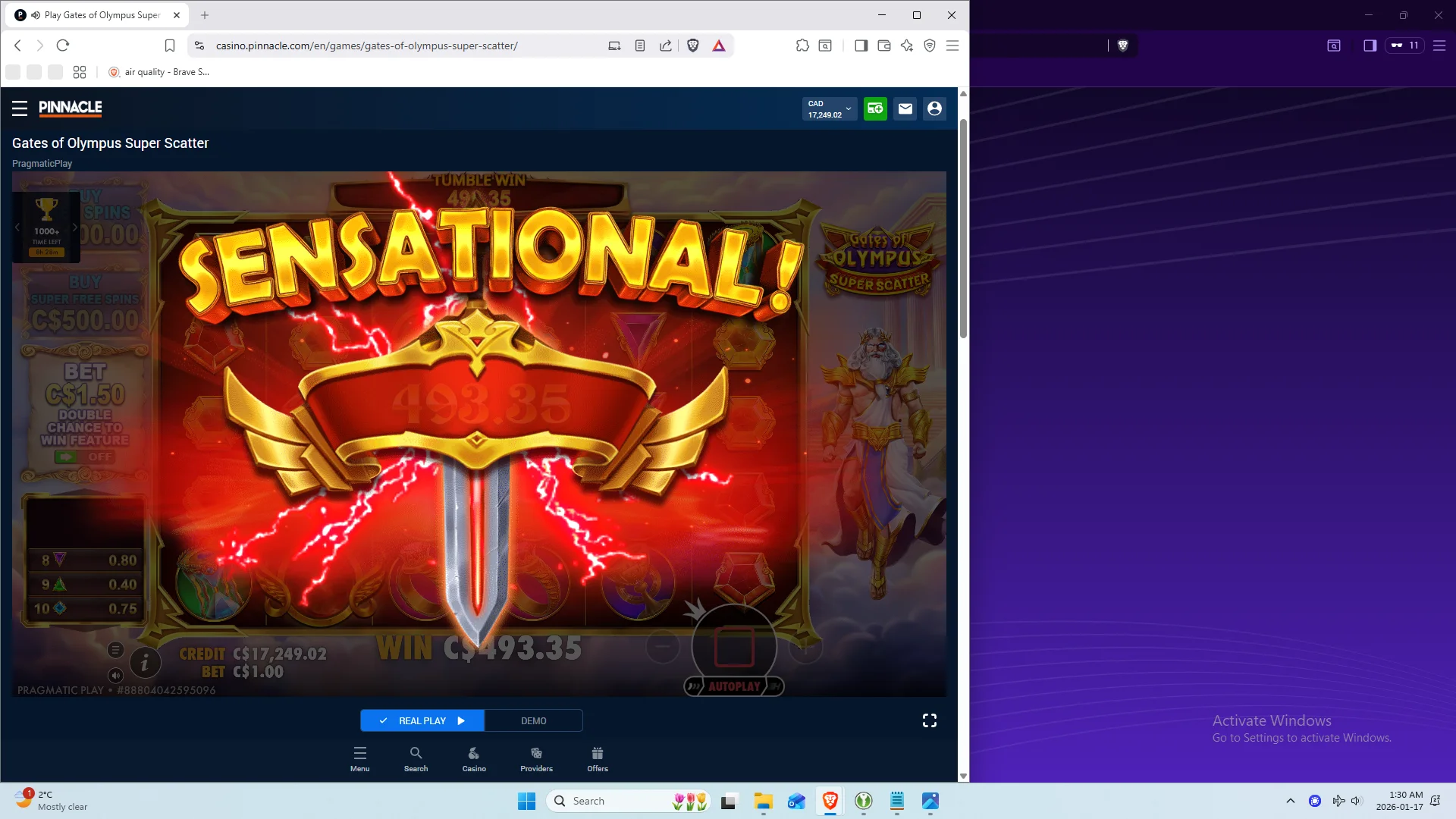Open the user account profile icon
This screenshot has height=819, width=1456.
(x=934, y=108)
